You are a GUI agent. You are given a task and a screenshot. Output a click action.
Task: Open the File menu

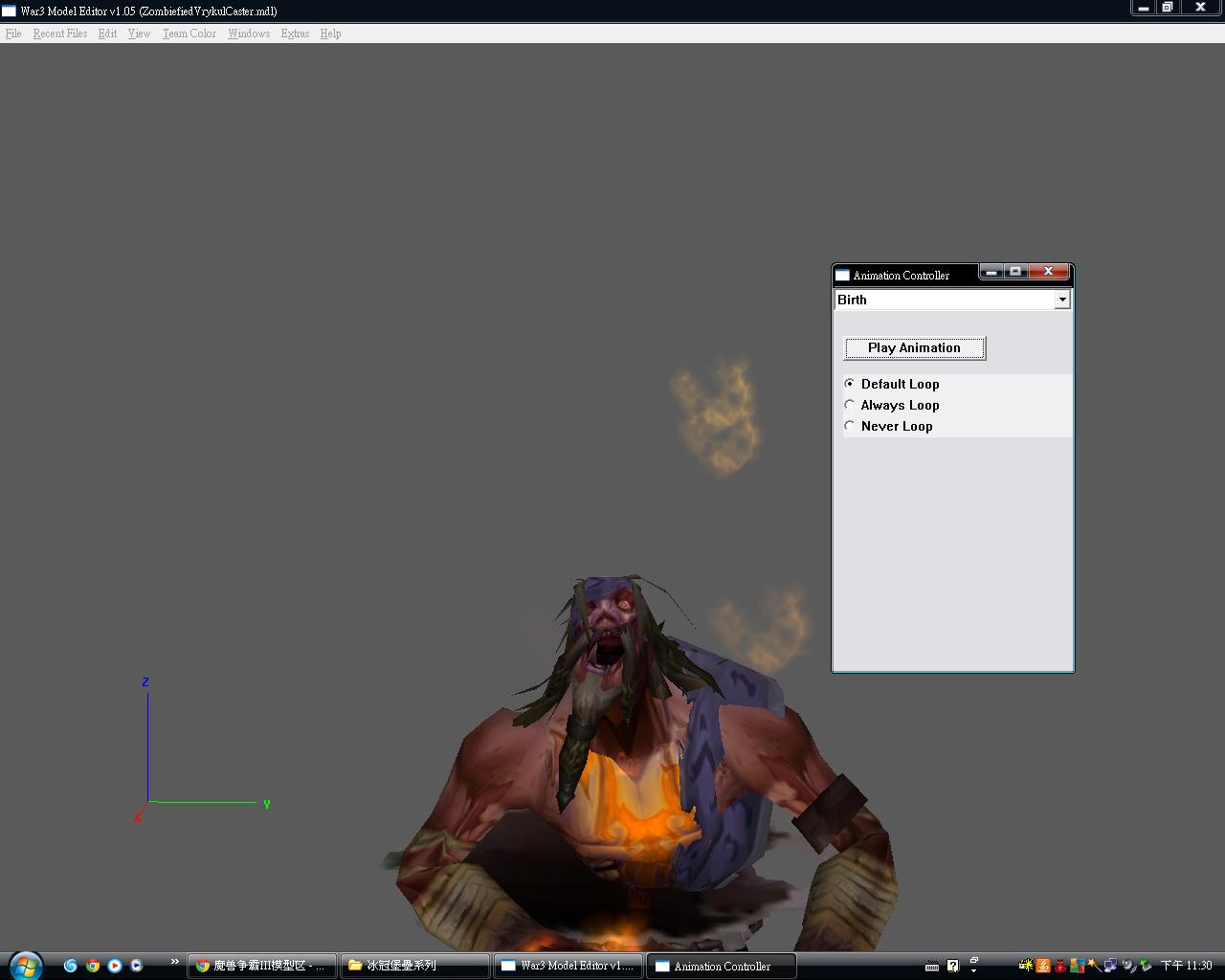click(13, 33)
